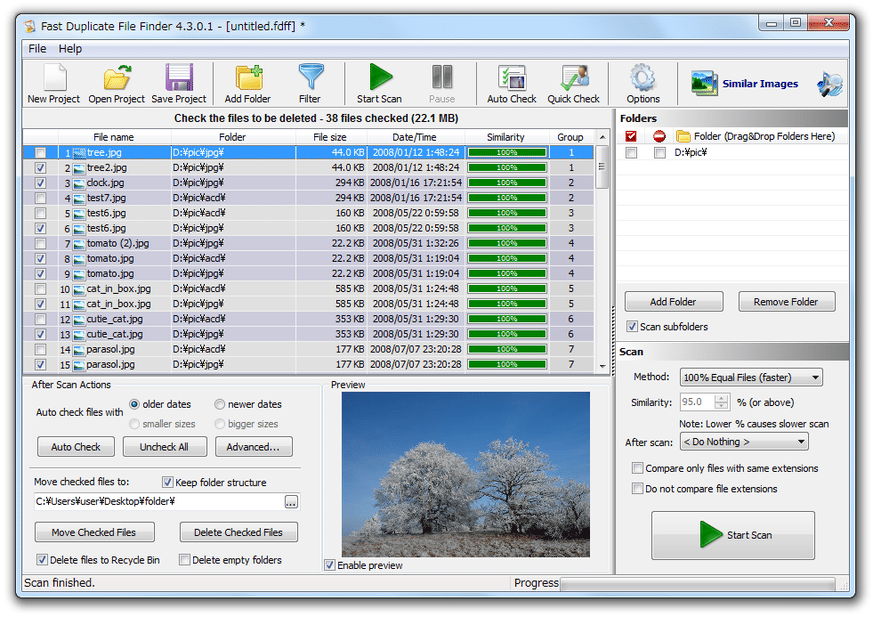Viewport: 873px width, 617px height.
Task: Click the Auto Check button in After Scan Actions
Action: (x=76, y=447)
